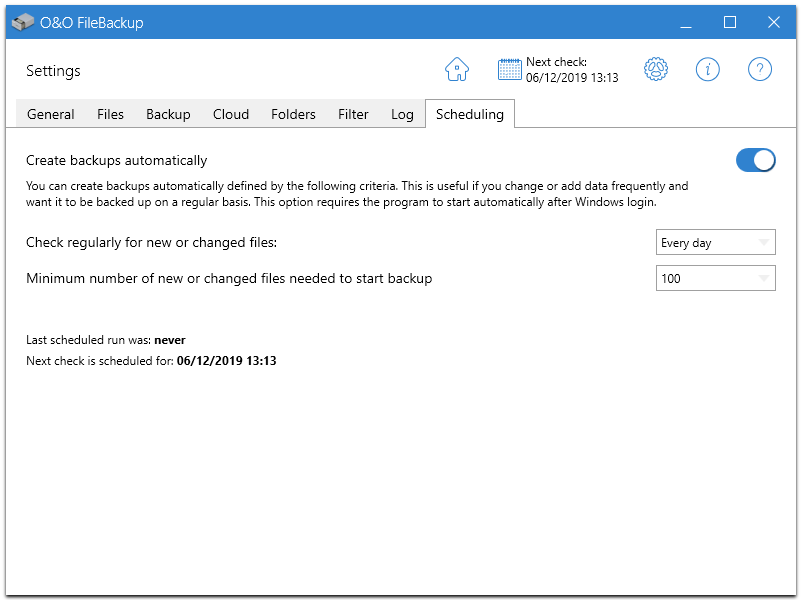
Task: Open the minimum files dropdown showing 100
Action: pos(715,279)
